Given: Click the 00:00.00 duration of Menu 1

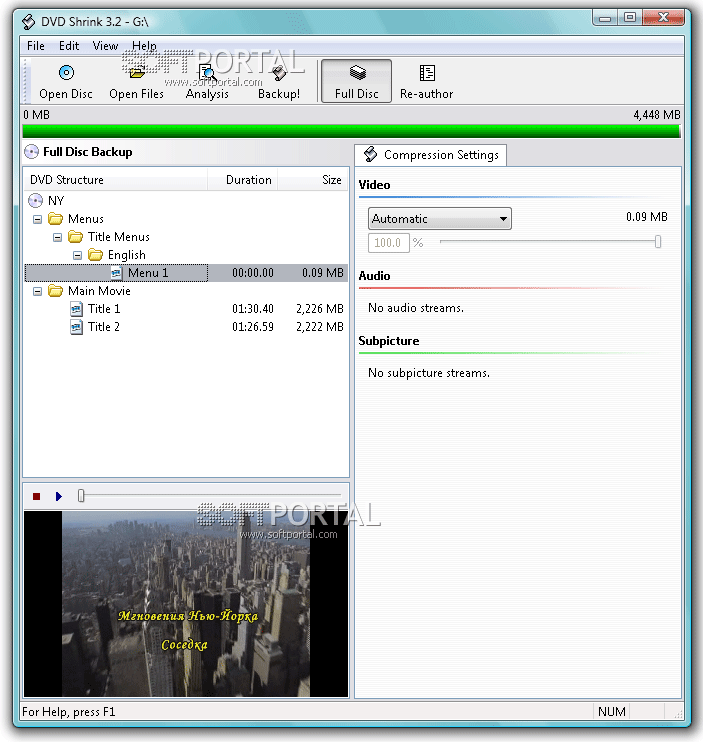Looking at the screenshot, I should (253, 273).
